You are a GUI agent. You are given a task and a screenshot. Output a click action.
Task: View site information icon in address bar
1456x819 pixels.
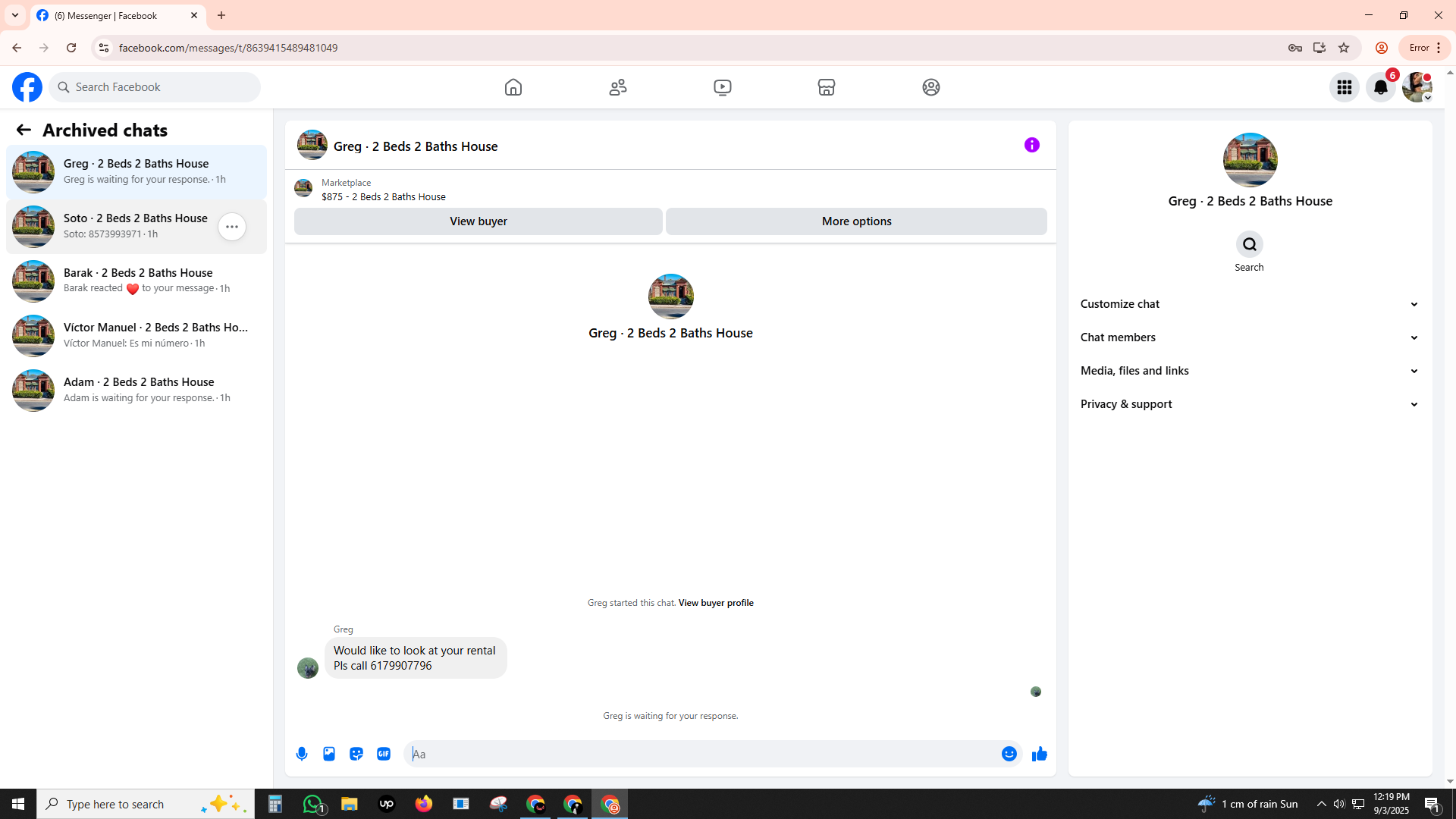point(104,48)
